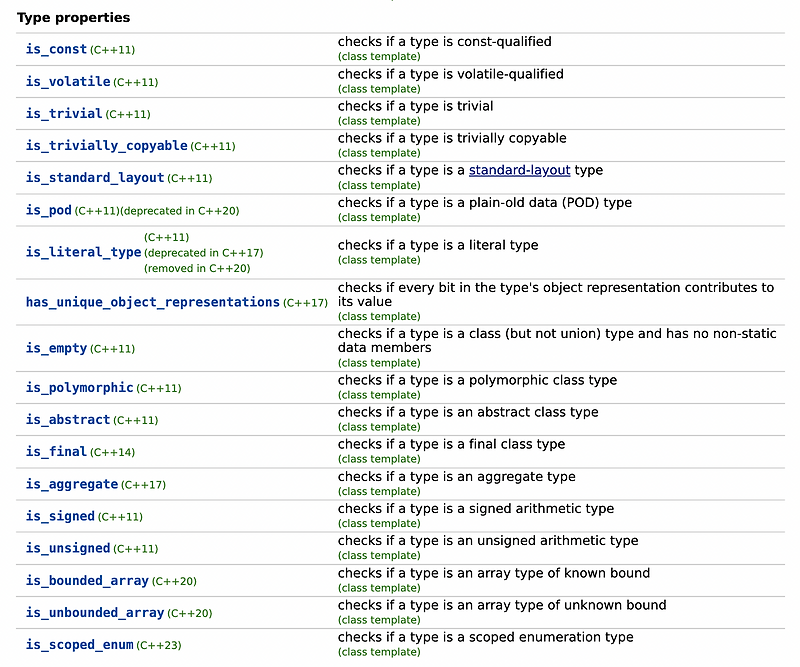The width and height of the screenshot is (800, 667).
Task: Open the standard-layout inline link
Action: point(519,170)
